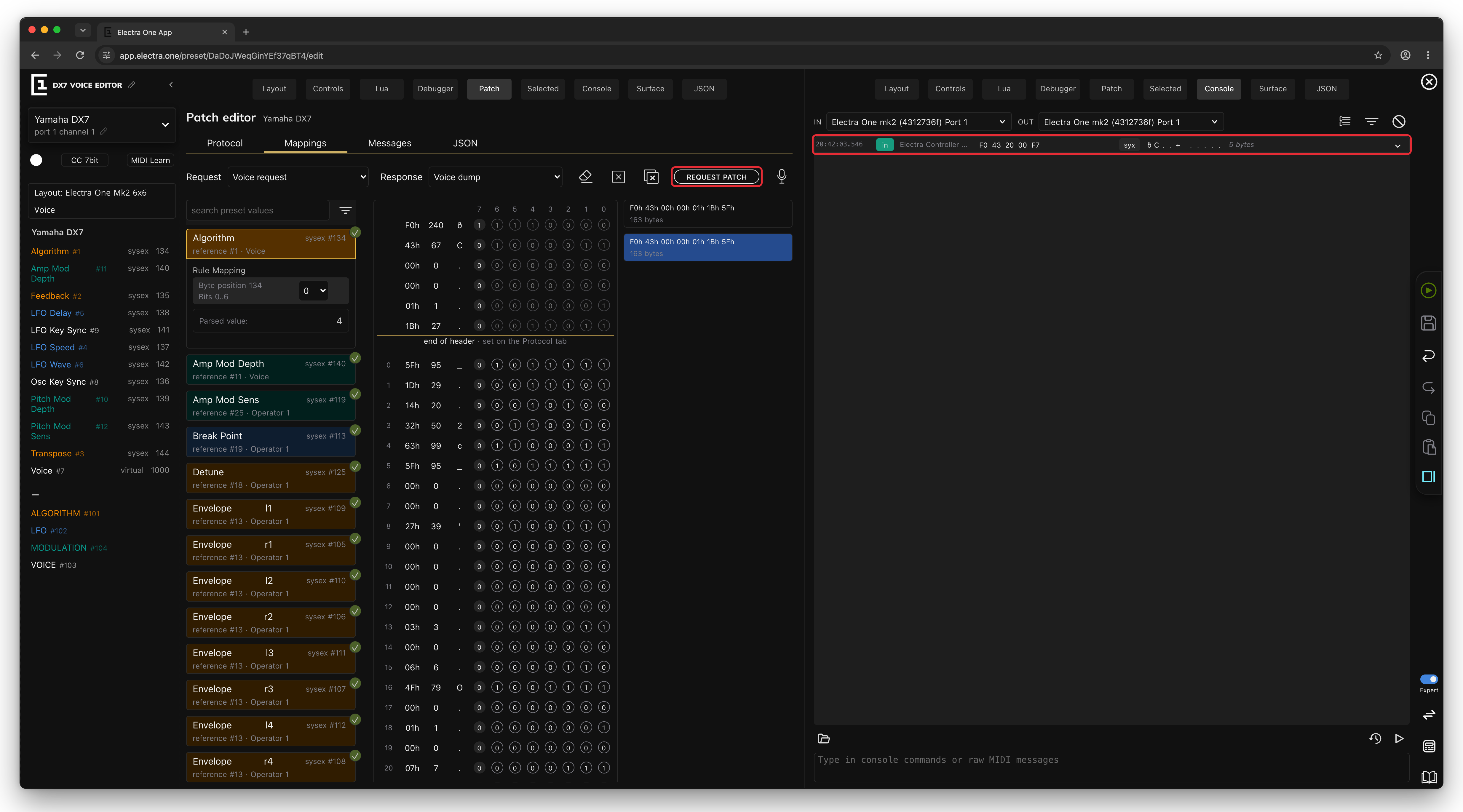This screenshot has height=812, width=1463.
Task: Open the Lua tab in the left panel
Action: (382, 89)
